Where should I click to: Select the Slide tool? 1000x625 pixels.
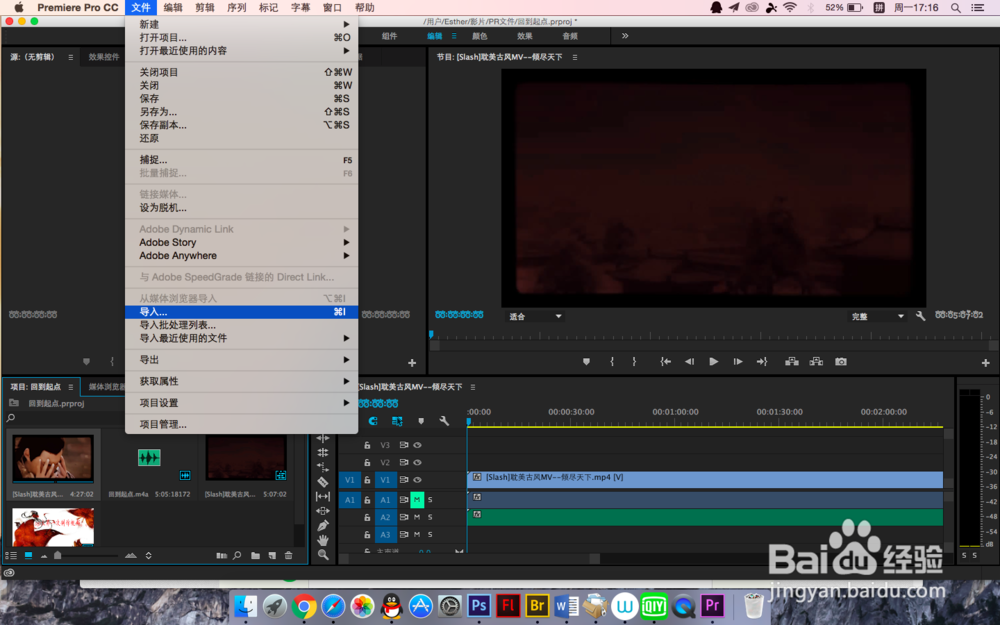(x=323, y=511)
